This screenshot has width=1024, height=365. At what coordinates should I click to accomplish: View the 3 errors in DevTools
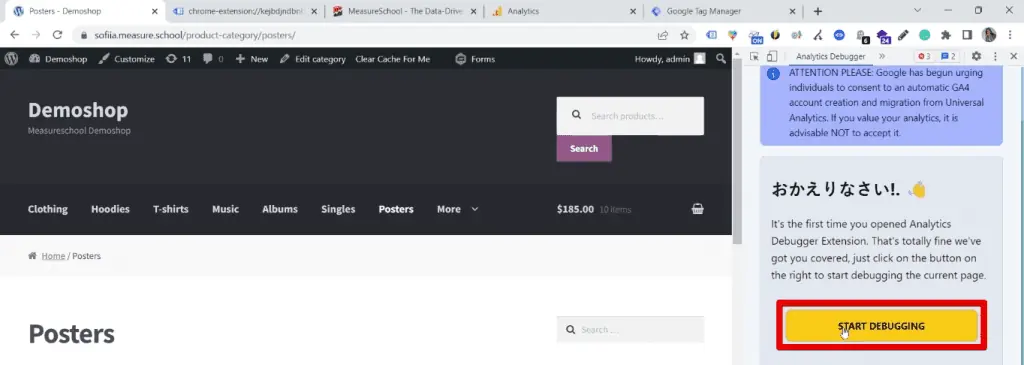click(924, 57)
